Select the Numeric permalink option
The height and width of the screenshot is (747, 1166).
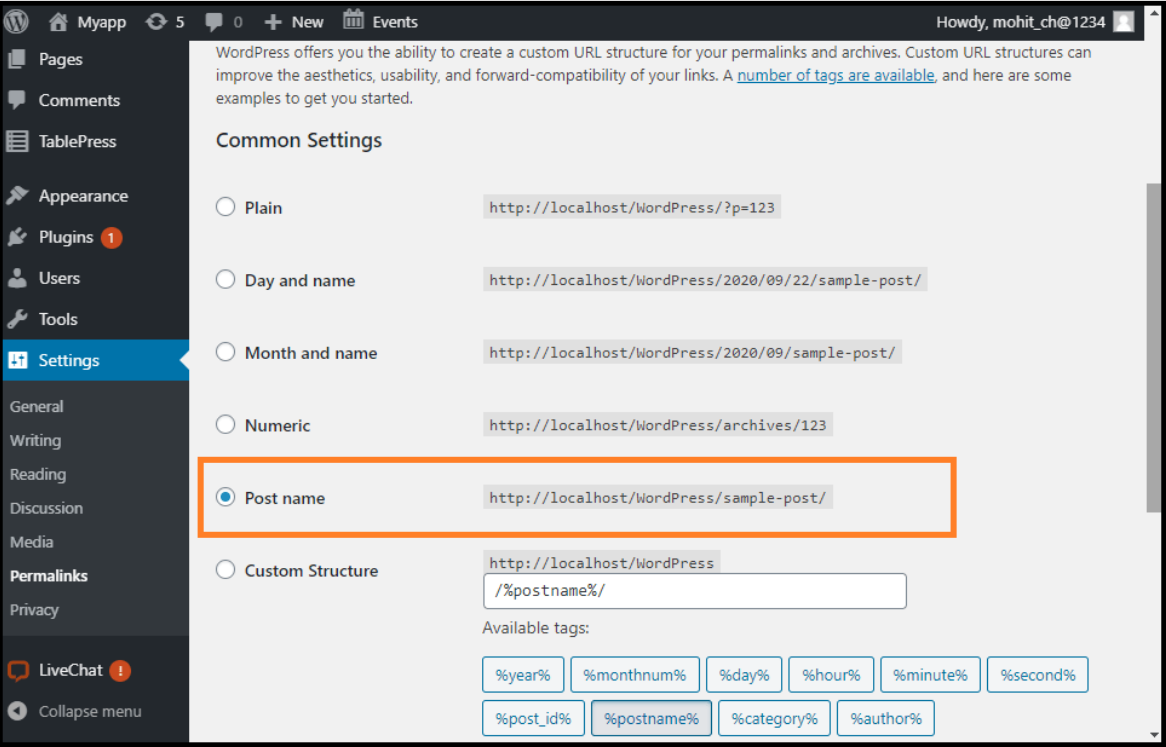tap(225, 424)
